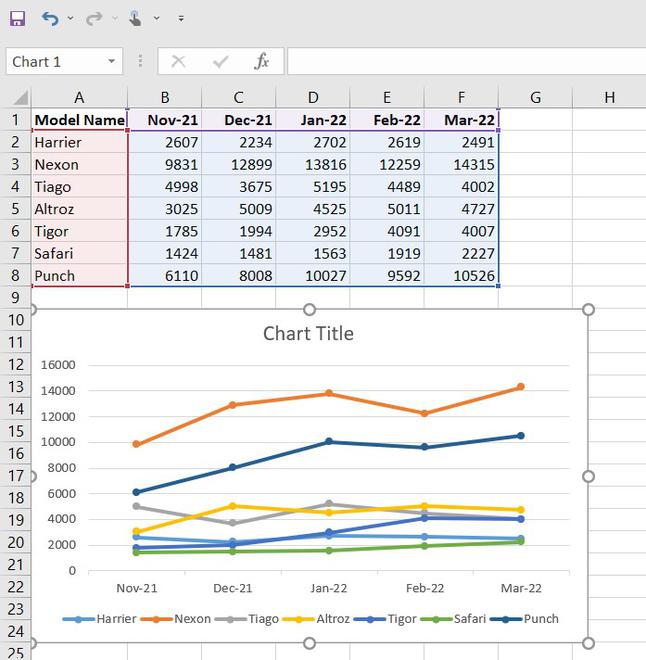Toggle Touch/Mouse mode icon
Screen dimensions: 646x660
point(135,18)
